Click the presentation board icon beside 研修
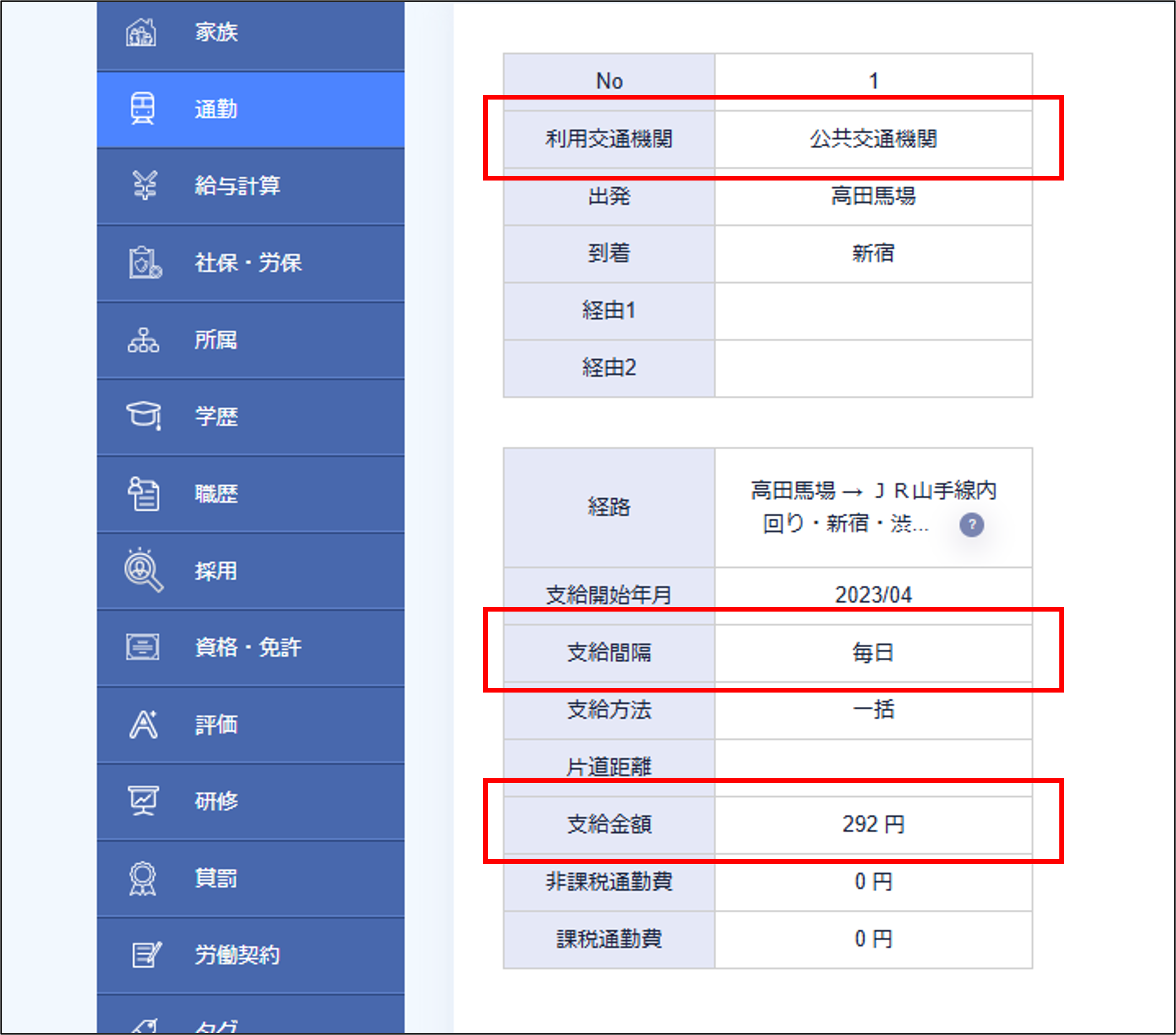This screenshot has width=1176, height=1035. point(143,801)
